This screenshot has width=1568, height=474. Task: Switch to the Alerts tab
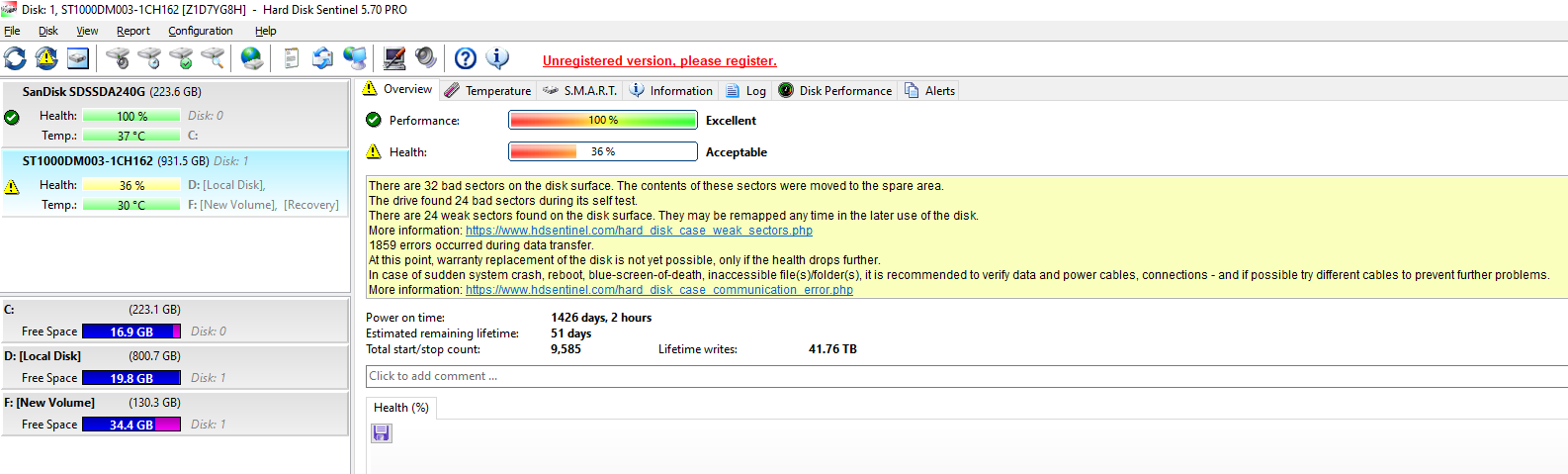[929, 90]
